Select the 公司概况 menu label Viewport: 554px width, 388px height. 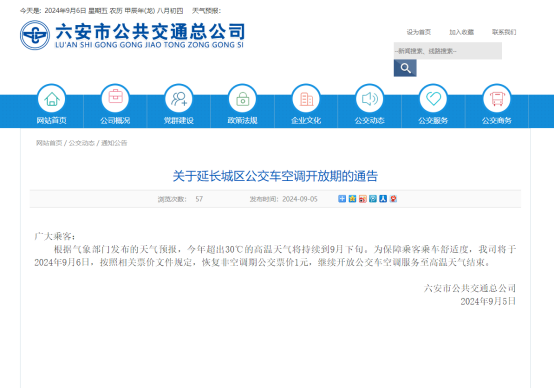tap(115, 120)
